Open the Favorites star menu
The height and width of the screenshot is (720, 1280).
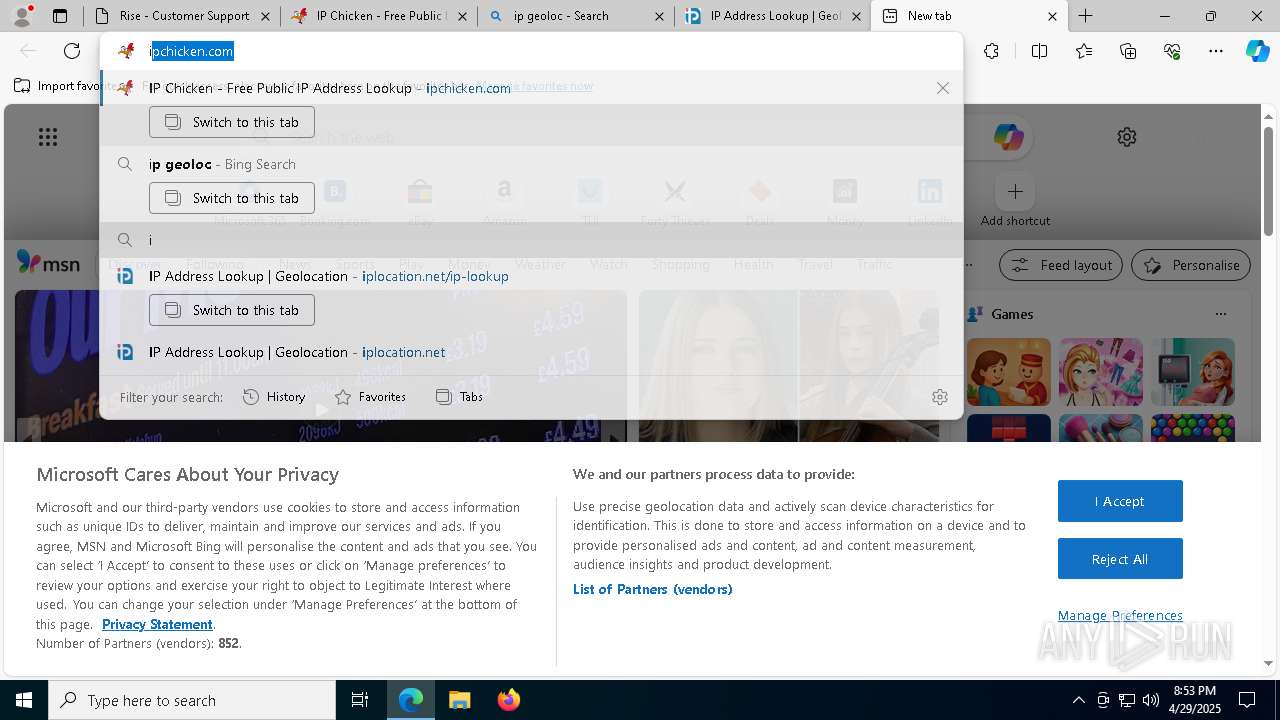point(1084,51)
